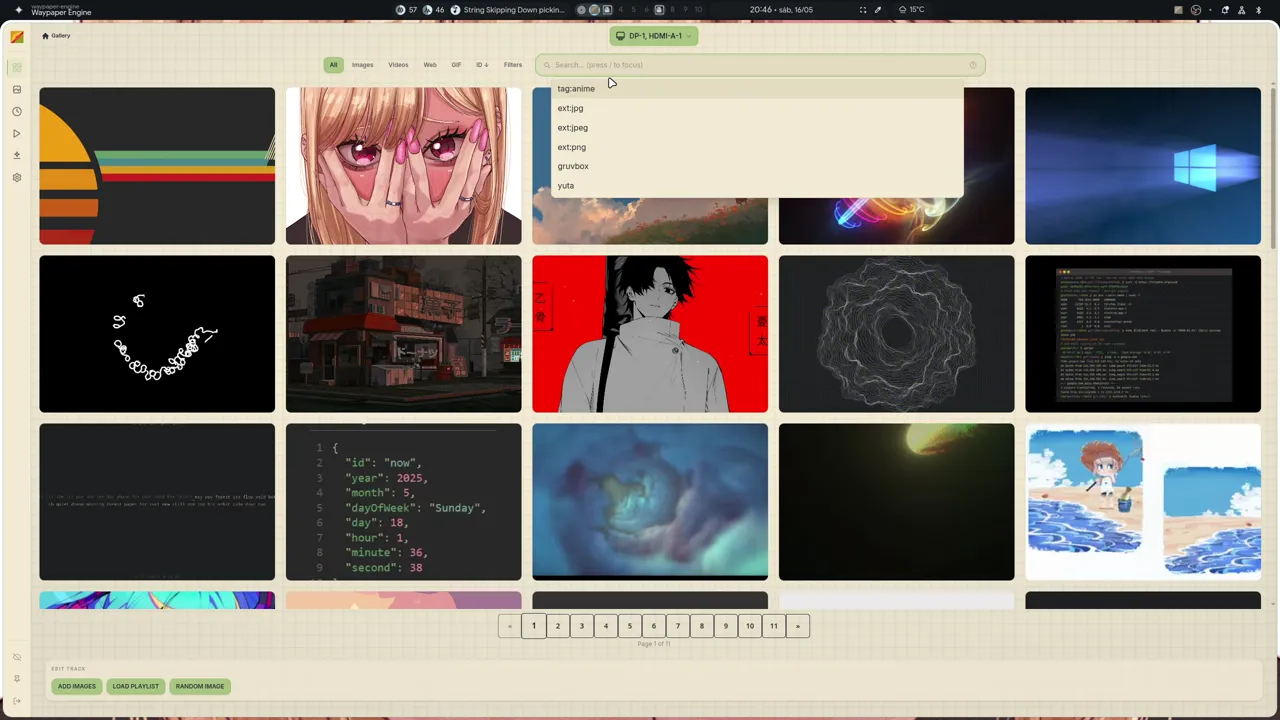Select the JSON code wallpaper thumbnail

pos(404,502)
